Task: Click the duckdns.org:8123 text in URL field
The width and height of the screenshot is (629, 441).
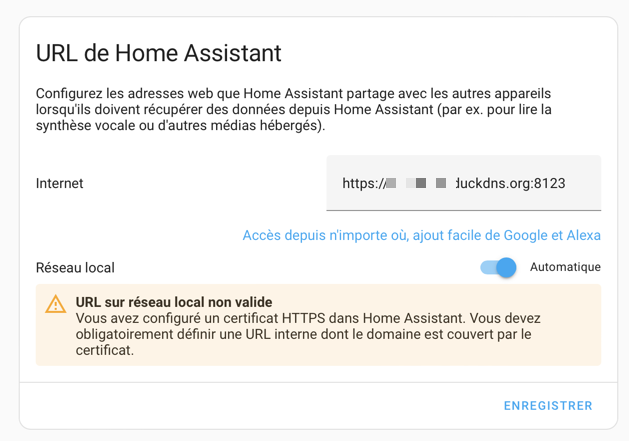Action: click(x=510, y=183)
